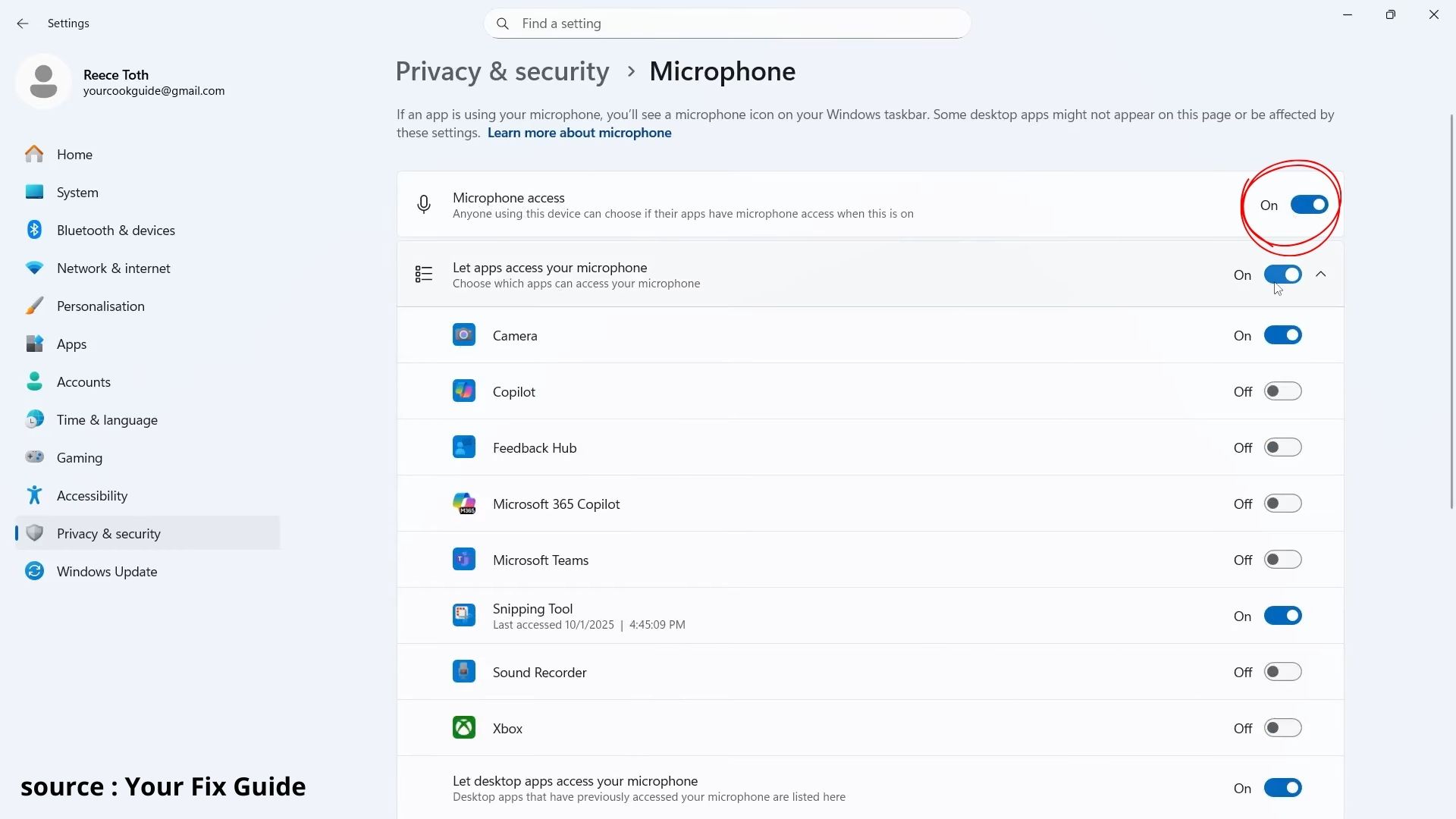Turn off Snipping Tool microphone toggle
The image size is (1456, 819).
coord(1283,616)
